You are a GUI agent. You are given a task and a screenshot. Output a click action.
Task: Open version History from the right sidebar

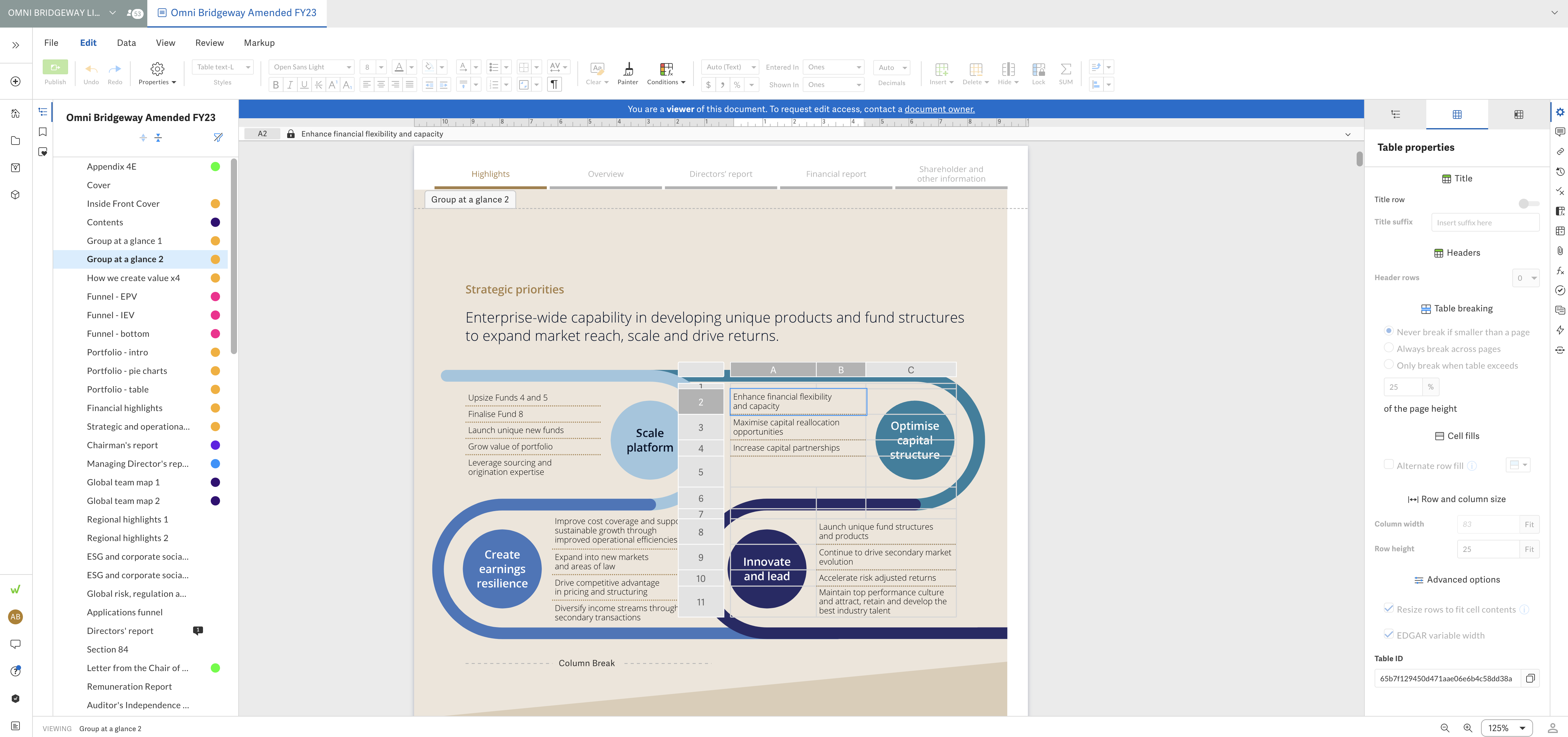[x=1560, y=172]
